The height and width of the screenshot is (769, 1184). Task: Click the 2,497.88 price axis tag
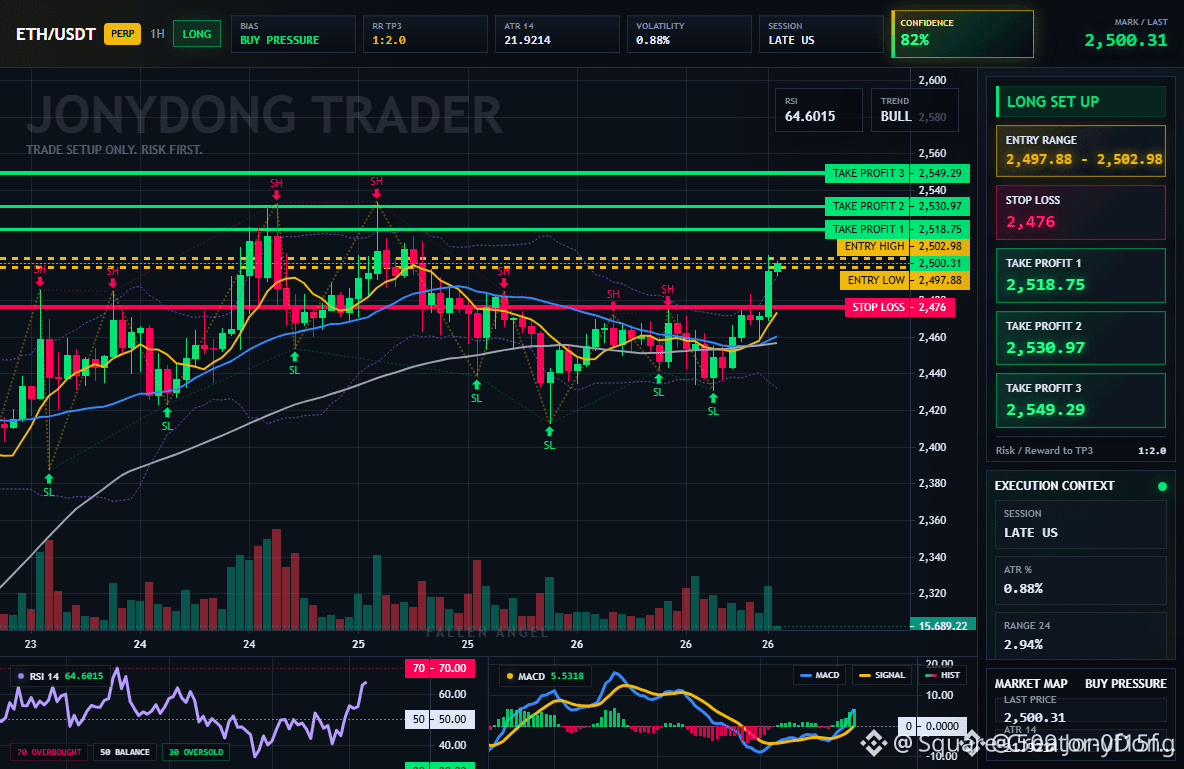click(x=940, y=280)
